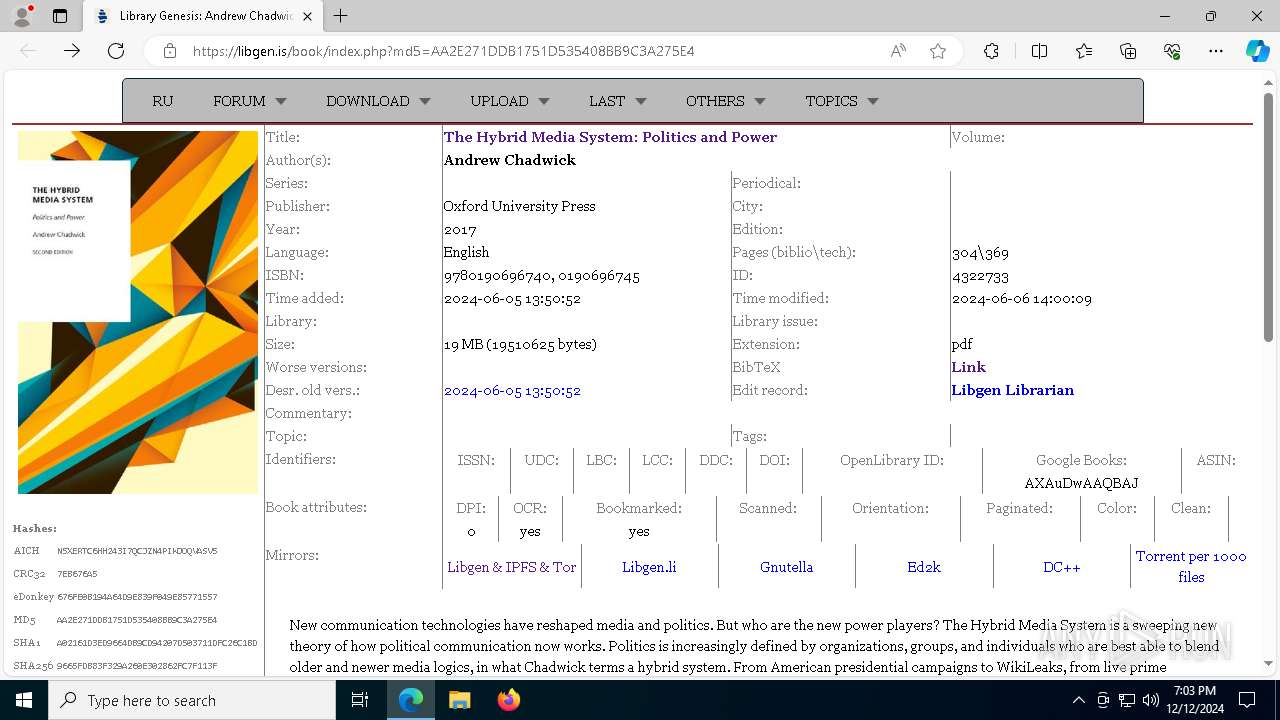The image size is (1280, 720).
Task: View site information lock icon
Action: pyautogui.click(x=170, y=51)
